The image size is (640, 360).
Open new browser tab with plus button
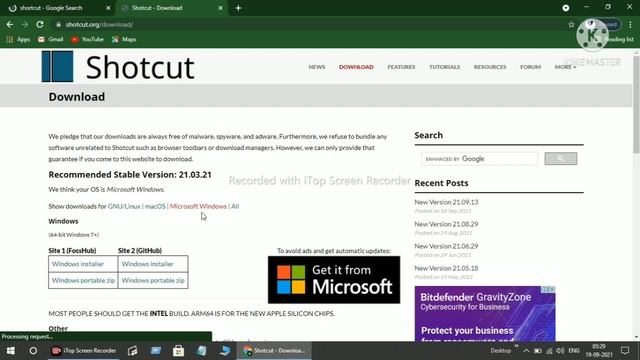(238, 8)
